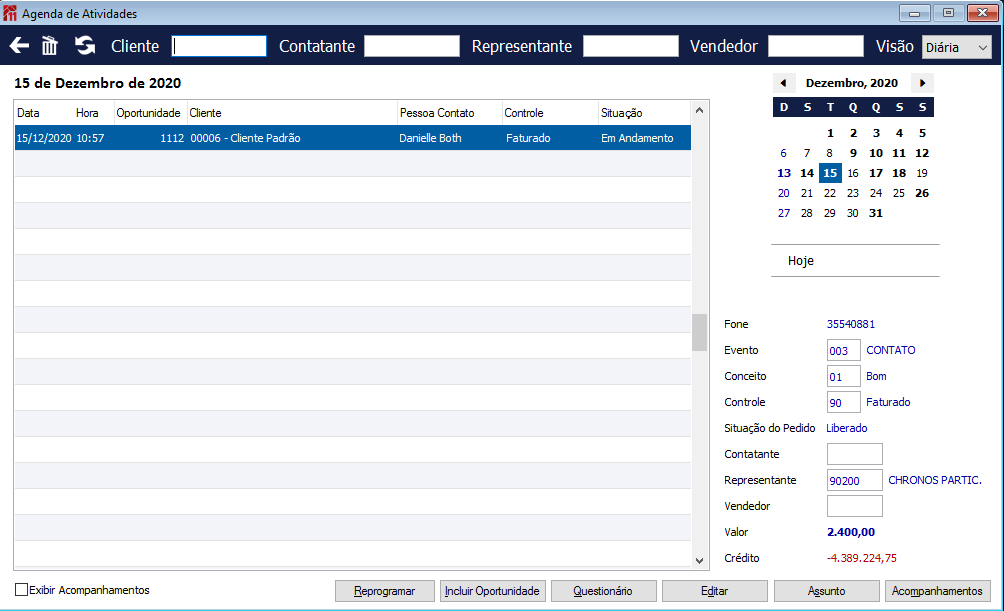This screenshot has width=1004, height=611.
Task: Open the Visão dropdown showing Diária
Action: (957, 47)
